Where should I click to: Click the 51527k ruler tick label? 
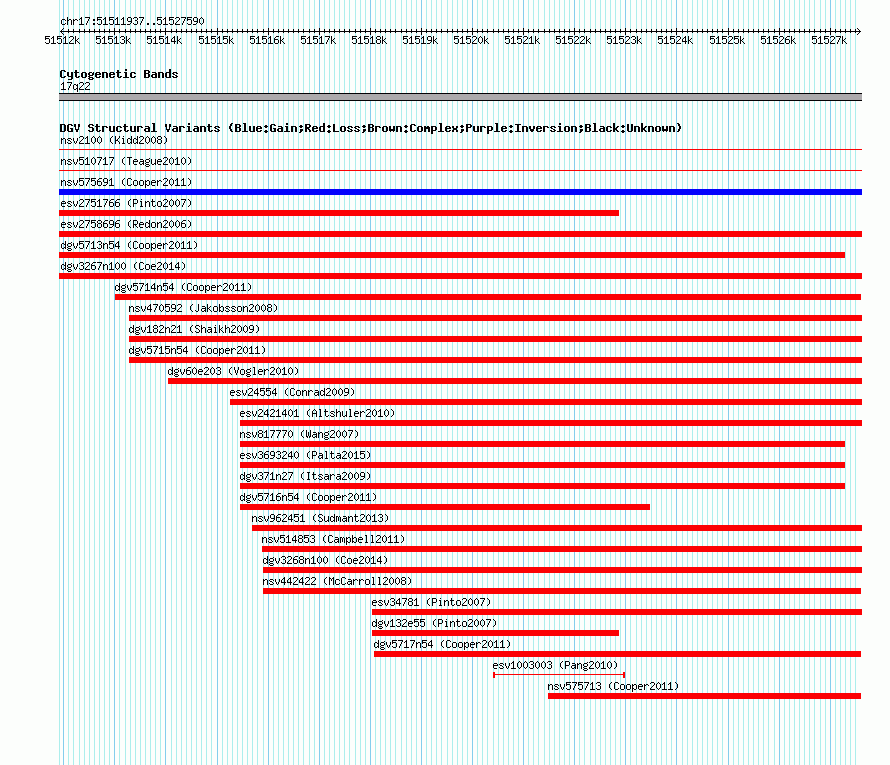829,40
